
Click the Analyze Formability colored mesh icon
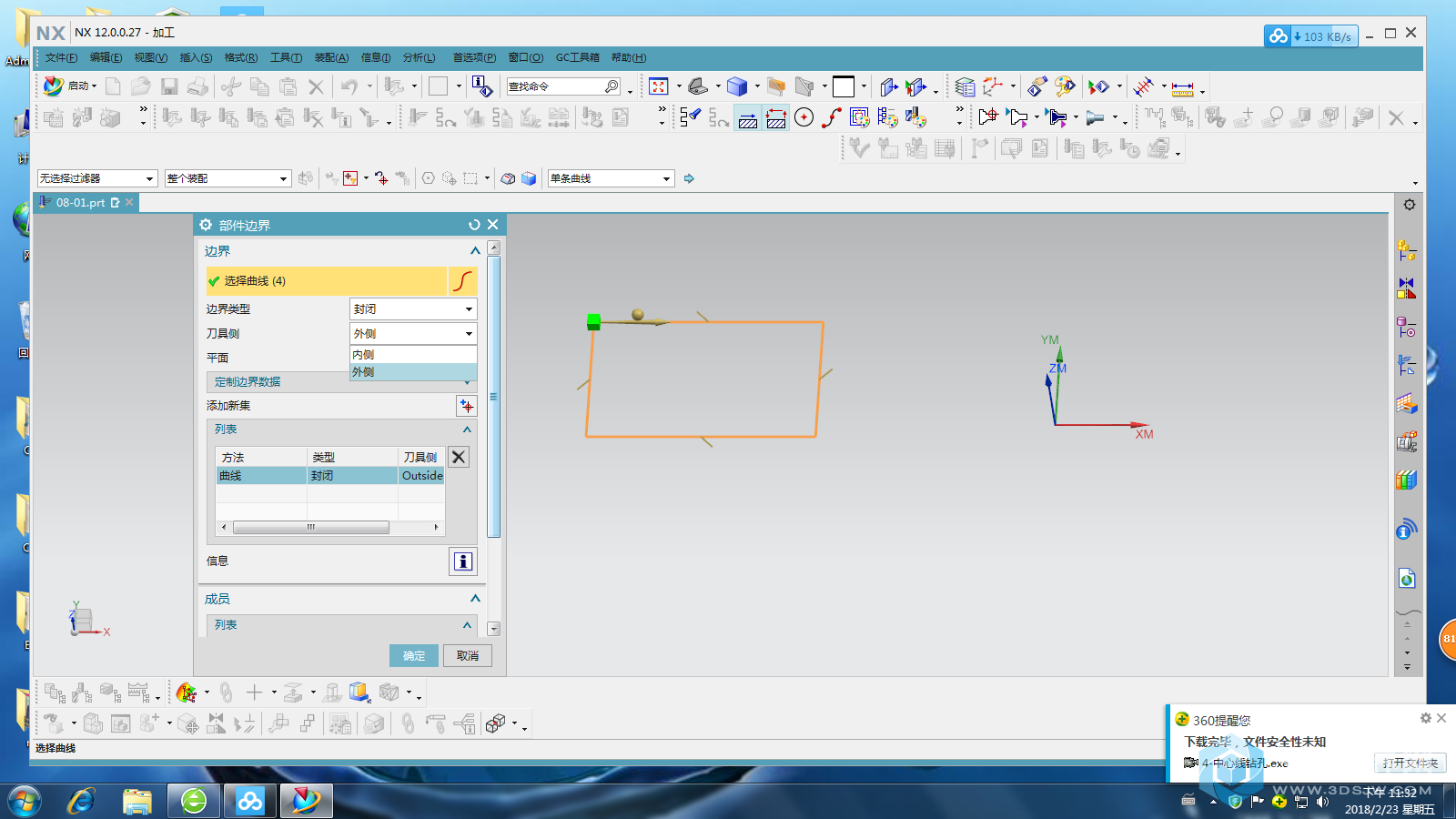coord(186,693)
